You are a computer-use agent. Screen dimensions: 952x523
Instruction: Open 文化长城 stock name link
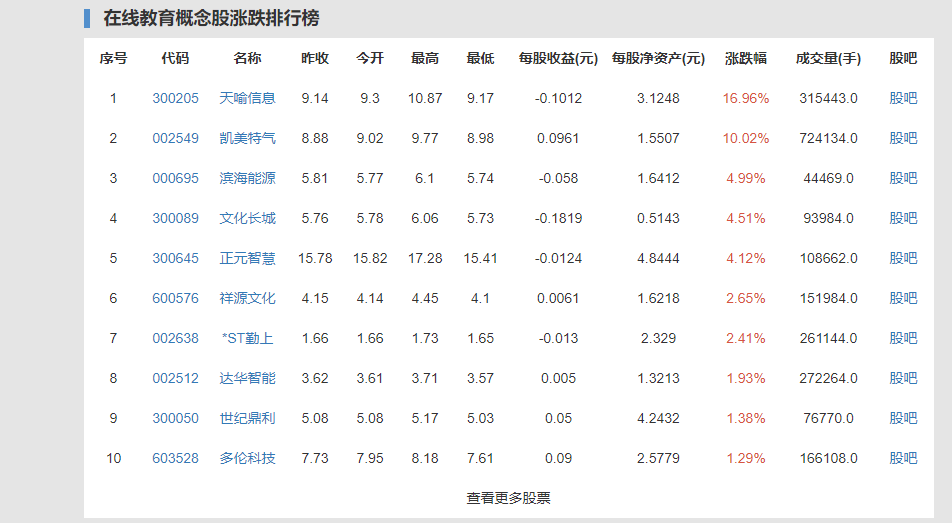247,219
